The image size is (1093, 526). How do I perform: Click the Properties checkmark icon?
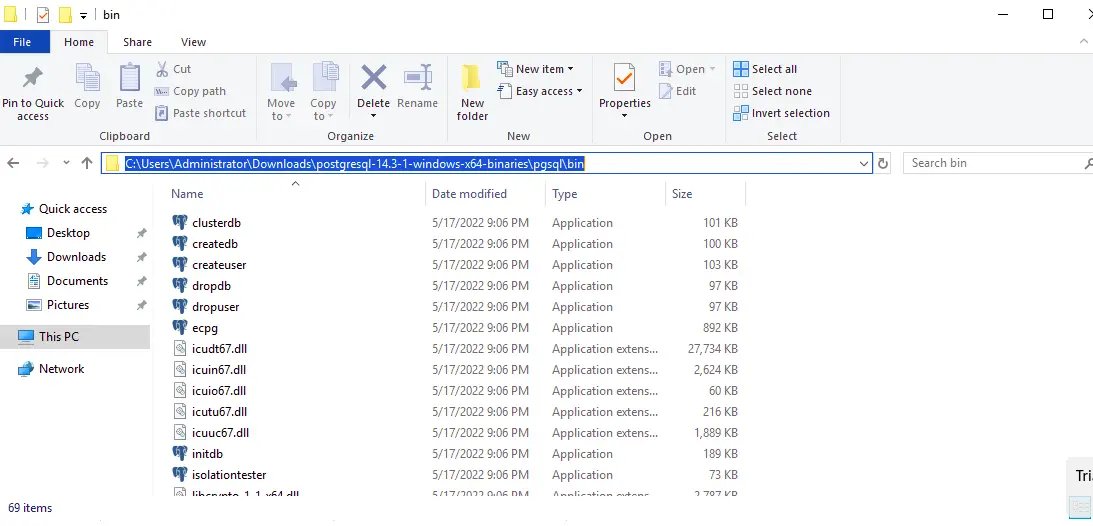[625, 77]
